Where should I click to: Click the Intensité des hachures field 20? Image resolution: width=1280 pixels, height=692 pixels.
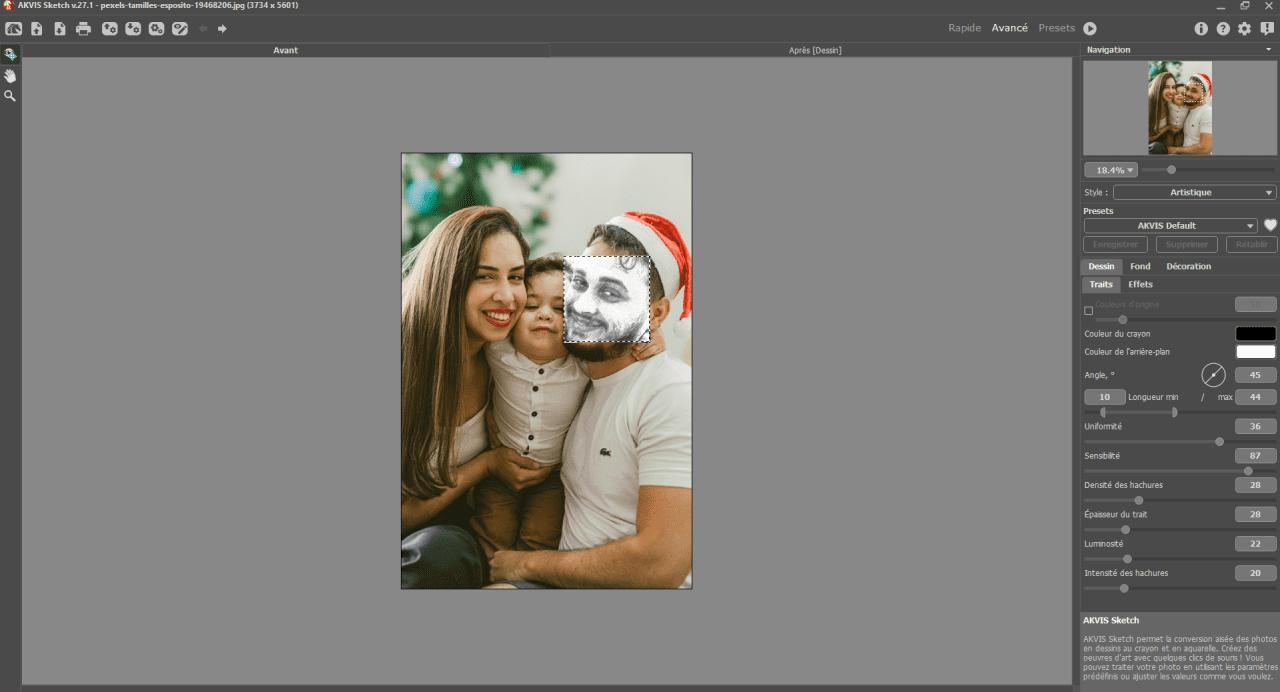pyautogui.click(x=1256, y=574)
